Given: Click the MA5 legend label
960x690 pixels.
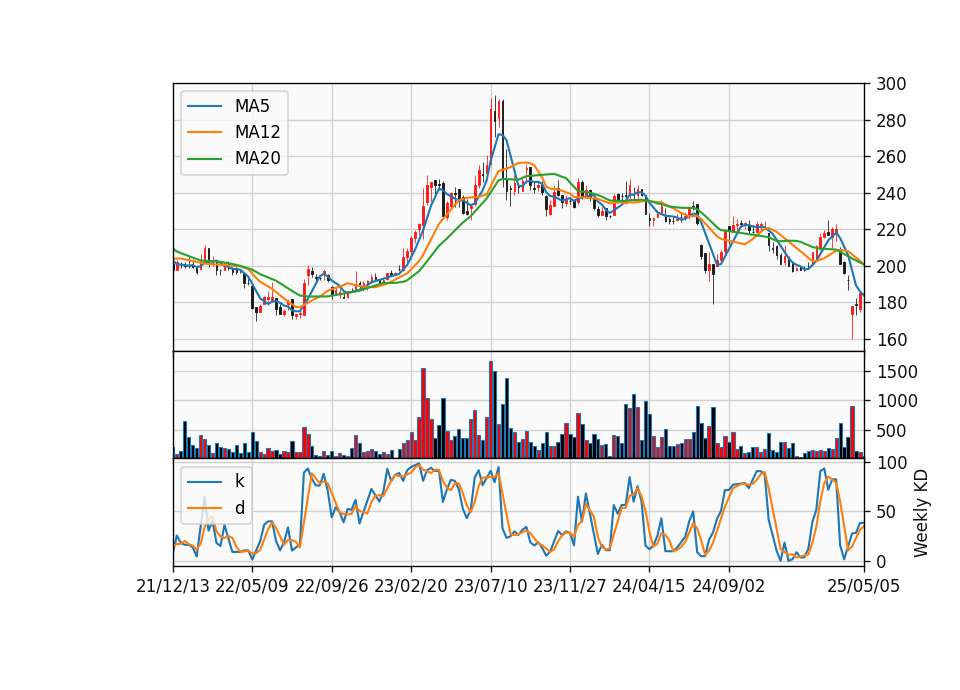Looking at the screenshot, I should coord(252,106).
